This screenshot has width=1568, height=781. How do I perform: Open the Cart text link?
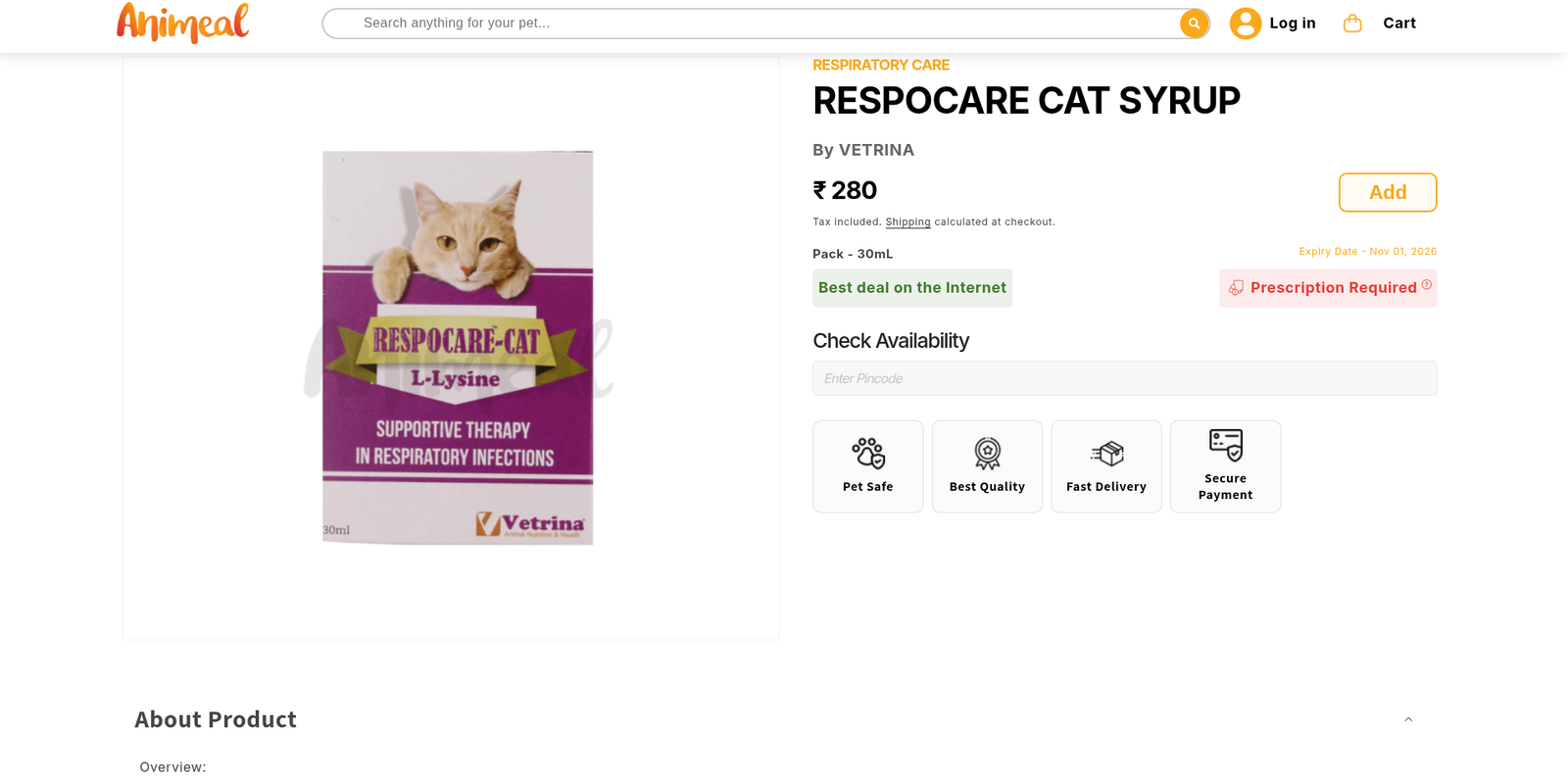point(1398,24)
